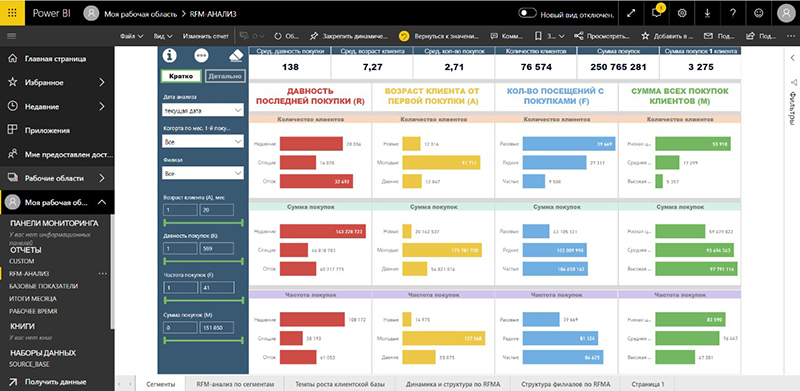
Task: Open ellipsis next to RFM-АНАЛИЗ report
Action: point(103,274)
